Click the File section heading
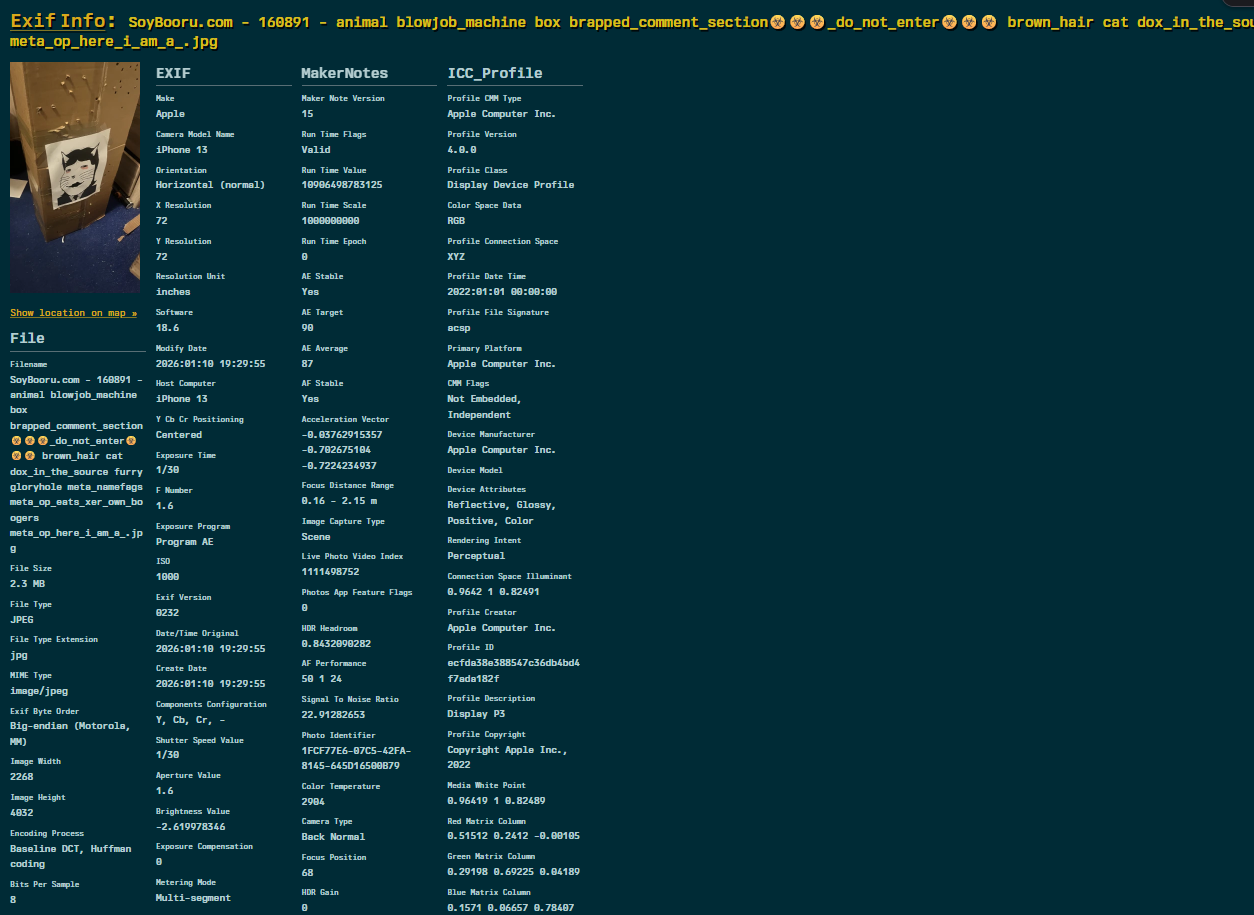The image size is (1254, 915). (x=27, y=338)
